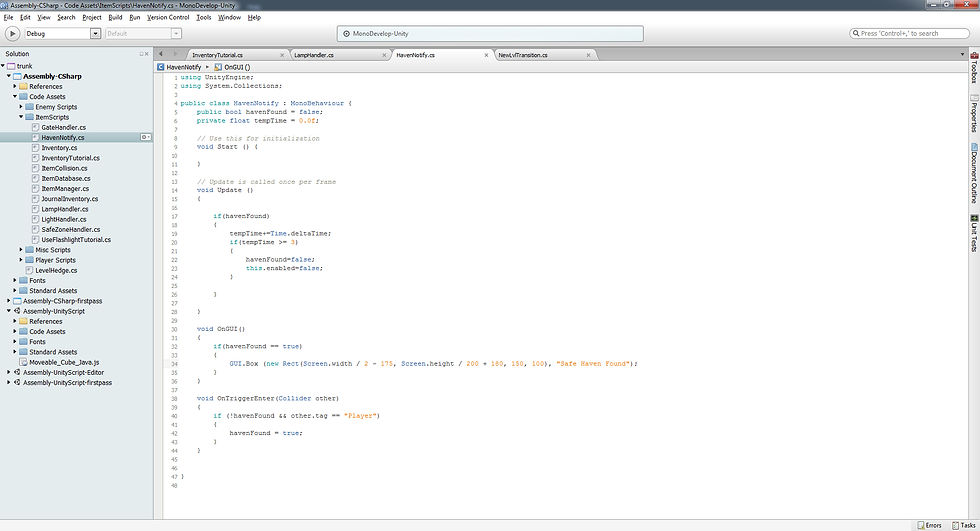Run the project with the play button
This screenshot has height=531, width=980.
tap(12, 34)
